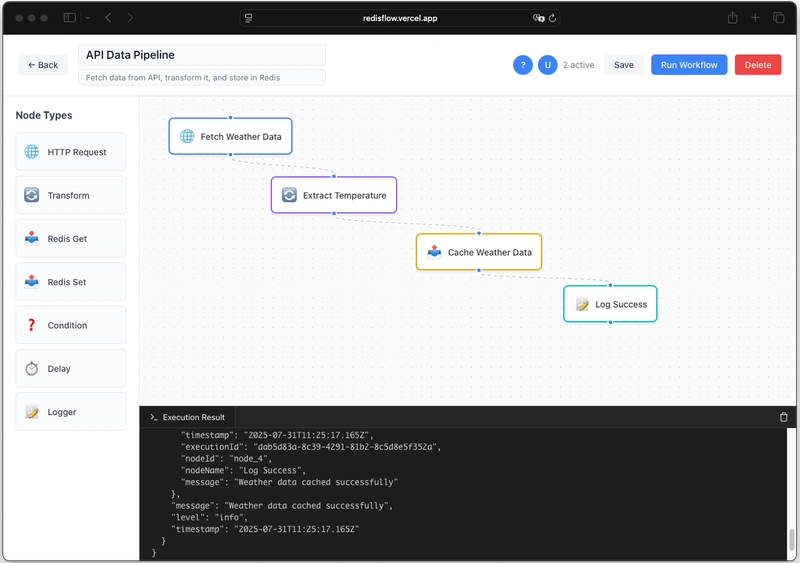Go back using the Back button
The width and height of the screenshot is (800, 563).
pyautogui.click(x=43, y=65)
